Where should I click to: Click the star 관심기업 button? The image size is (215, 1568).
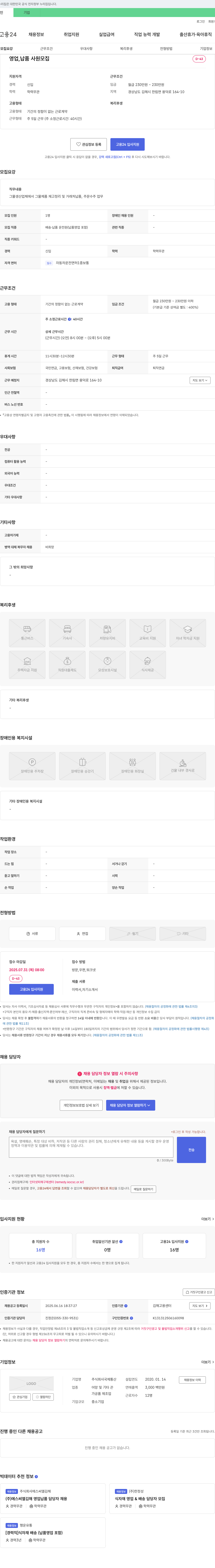coord(20,1397)
